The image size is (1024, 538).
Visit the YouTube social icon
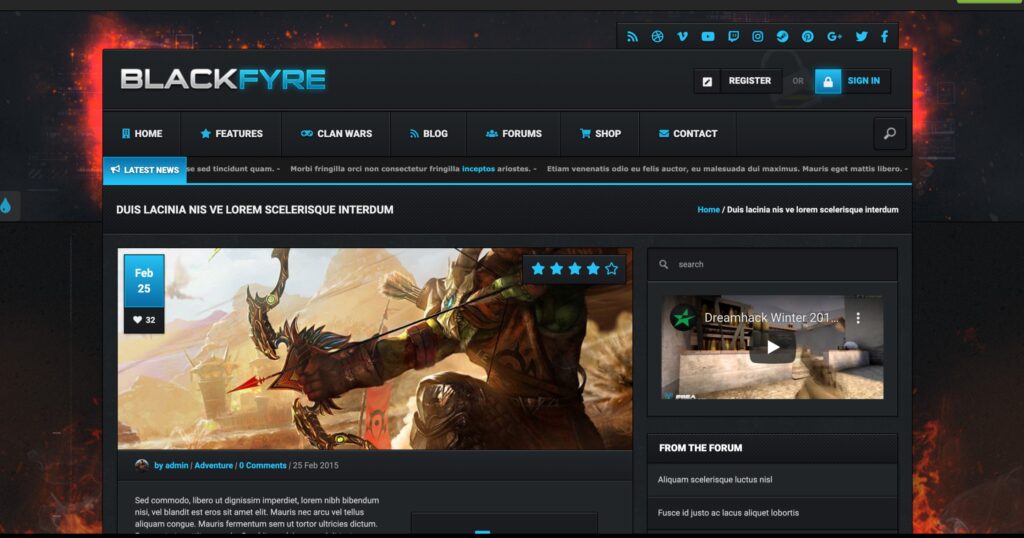pos(708,37)
